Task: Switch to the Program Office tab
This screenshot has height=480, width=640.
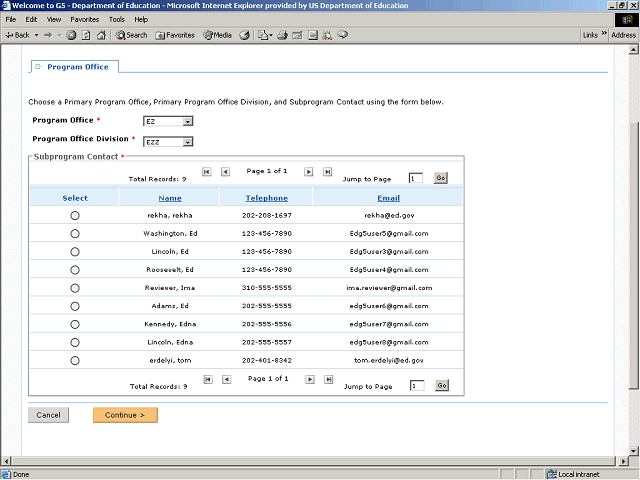Action: [x=74, y=67]
